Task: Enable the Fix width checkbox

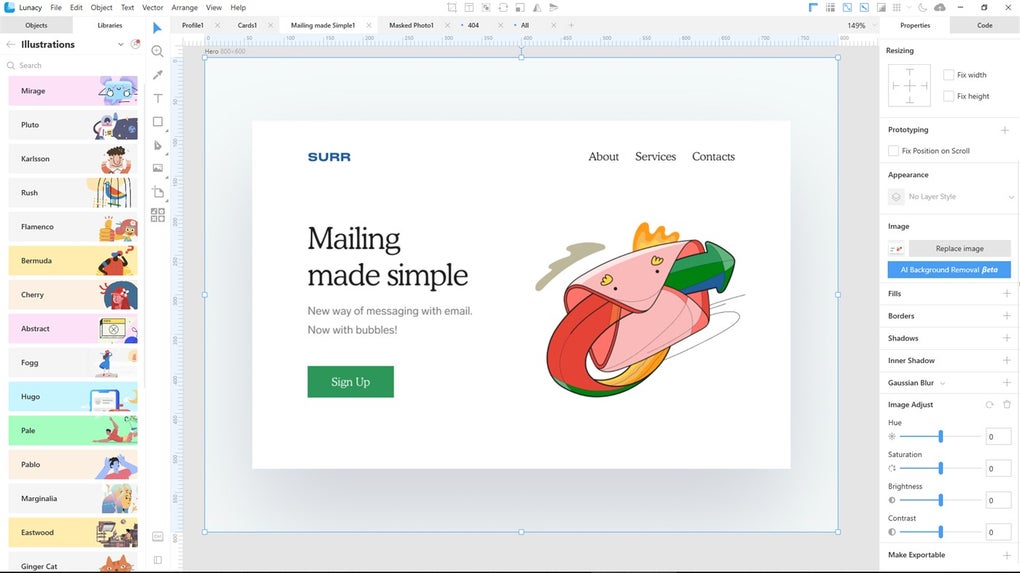Action: [x=948, y=75]
